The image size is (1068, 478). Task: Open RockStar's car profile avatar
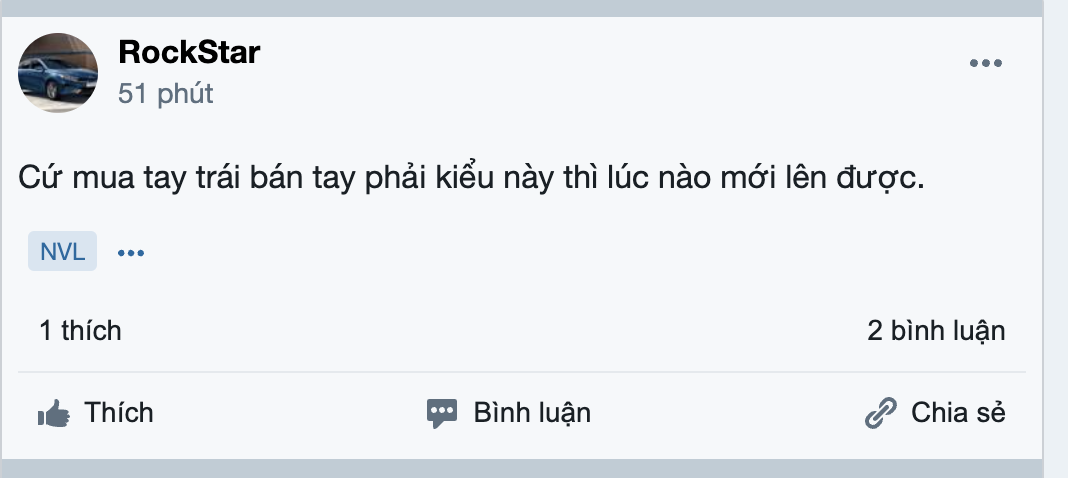click(x=58, y=72)
